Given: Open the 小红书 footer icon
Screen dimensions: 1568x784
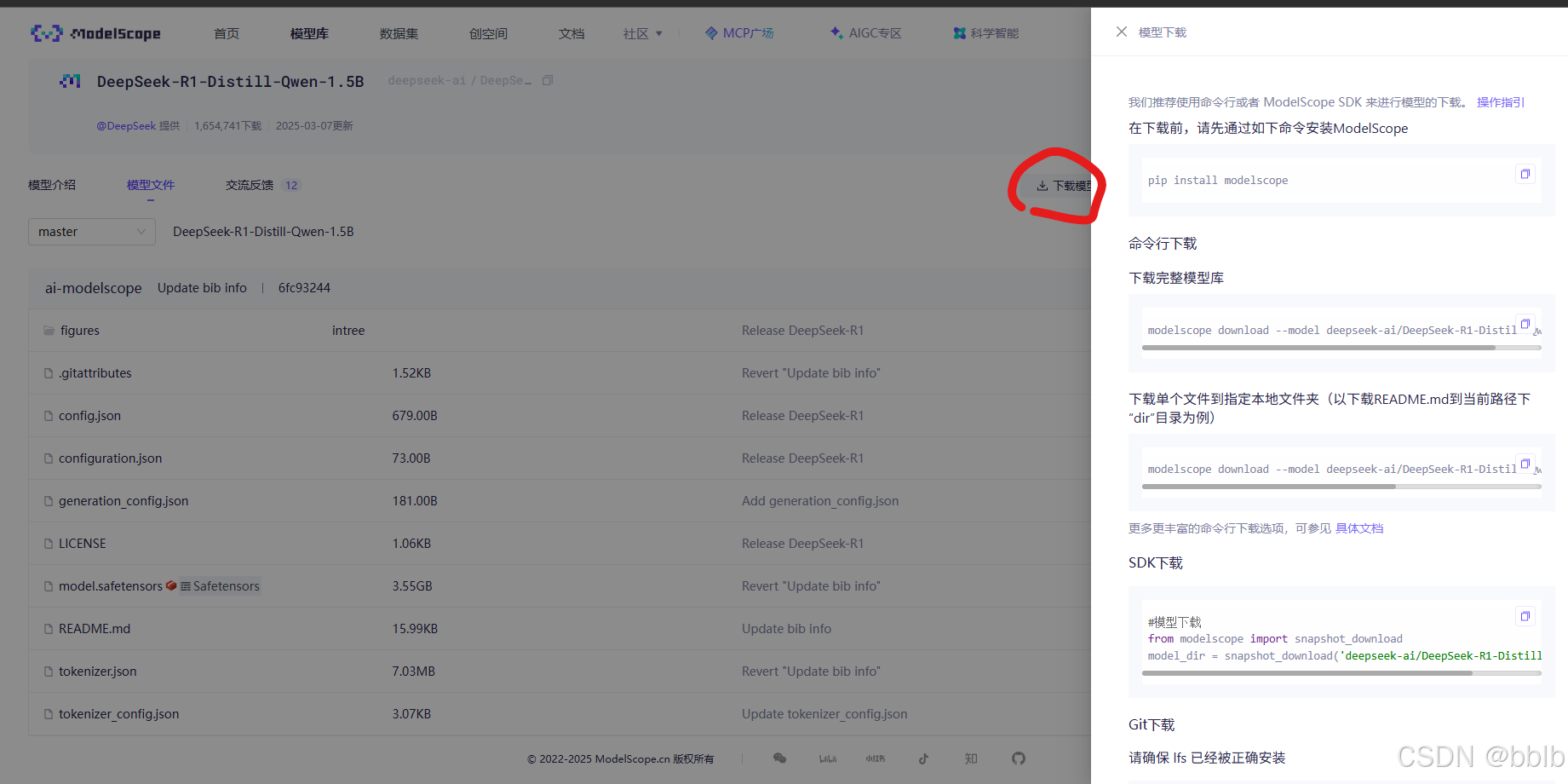Looking at the screenshot, I should tap(876, 758).
